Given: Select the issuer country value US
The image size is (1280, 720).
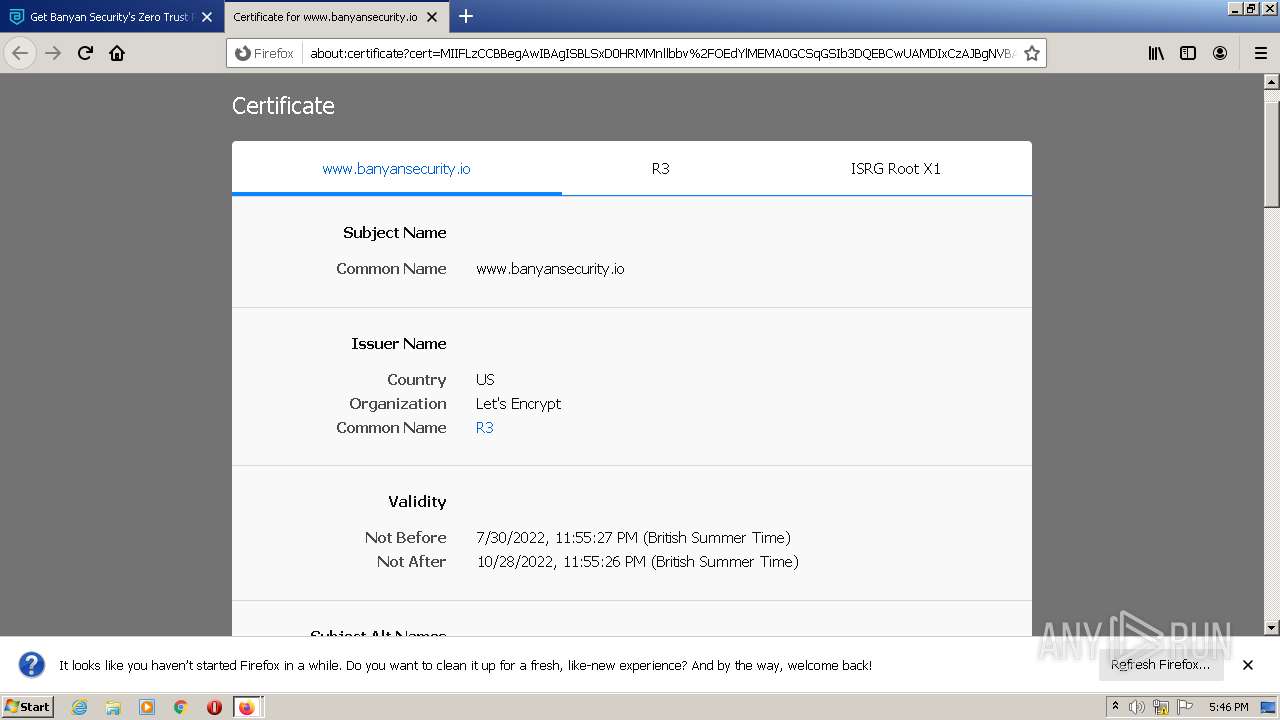Looking at the screenshot, I should click(485, 380).
